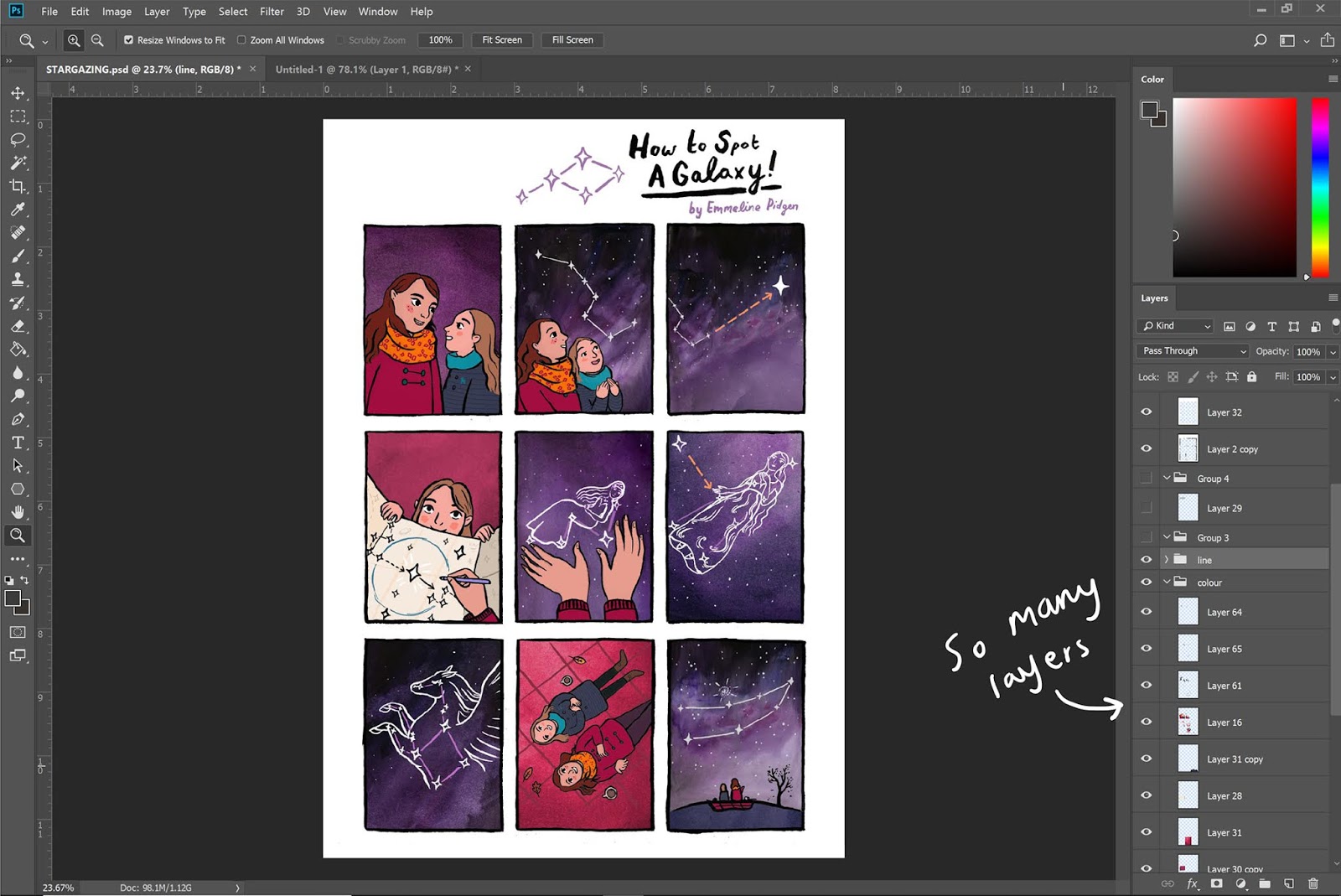Uncheck Resize Windows to Fit
This screenshot has width=1341, height=896.
tap(128, 40)
